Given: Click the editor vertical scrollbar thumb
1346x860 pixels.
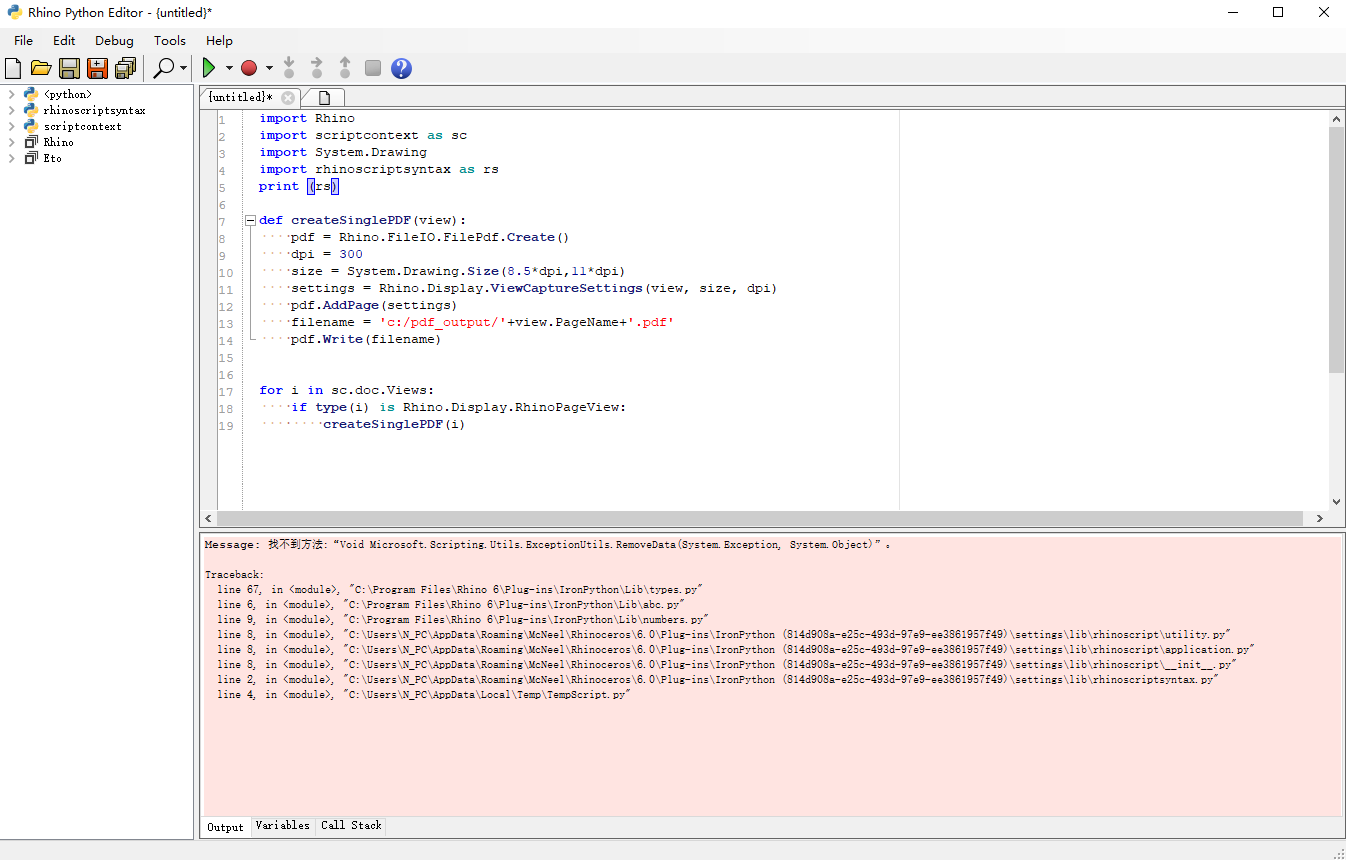Looking at the screenshot, I should (x=1337, y=250).
